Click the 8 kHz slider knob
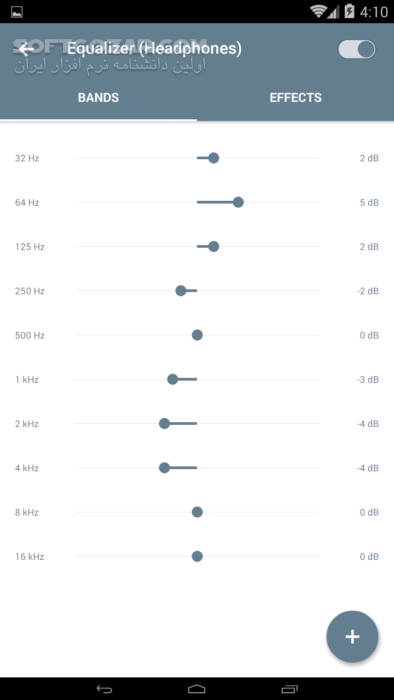 pos(197,512)
